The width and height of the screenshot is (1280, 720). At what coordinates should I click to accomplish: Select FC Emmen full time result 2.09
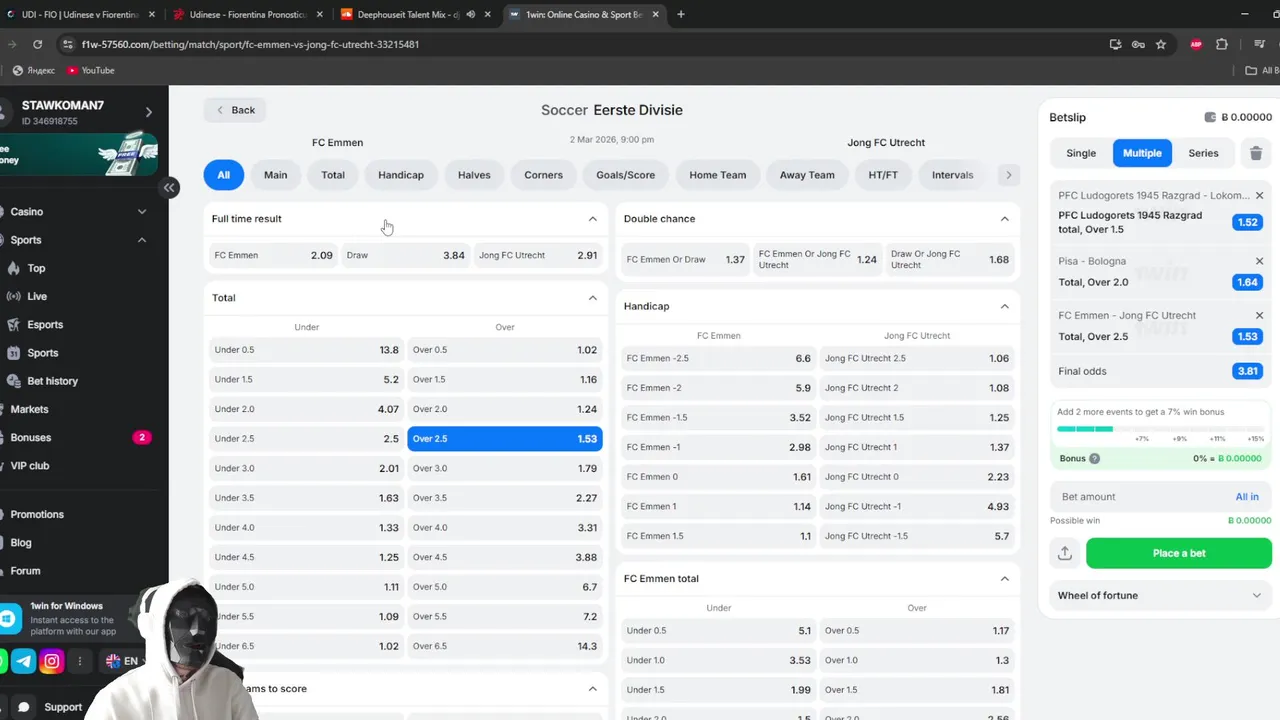point(273,255)
